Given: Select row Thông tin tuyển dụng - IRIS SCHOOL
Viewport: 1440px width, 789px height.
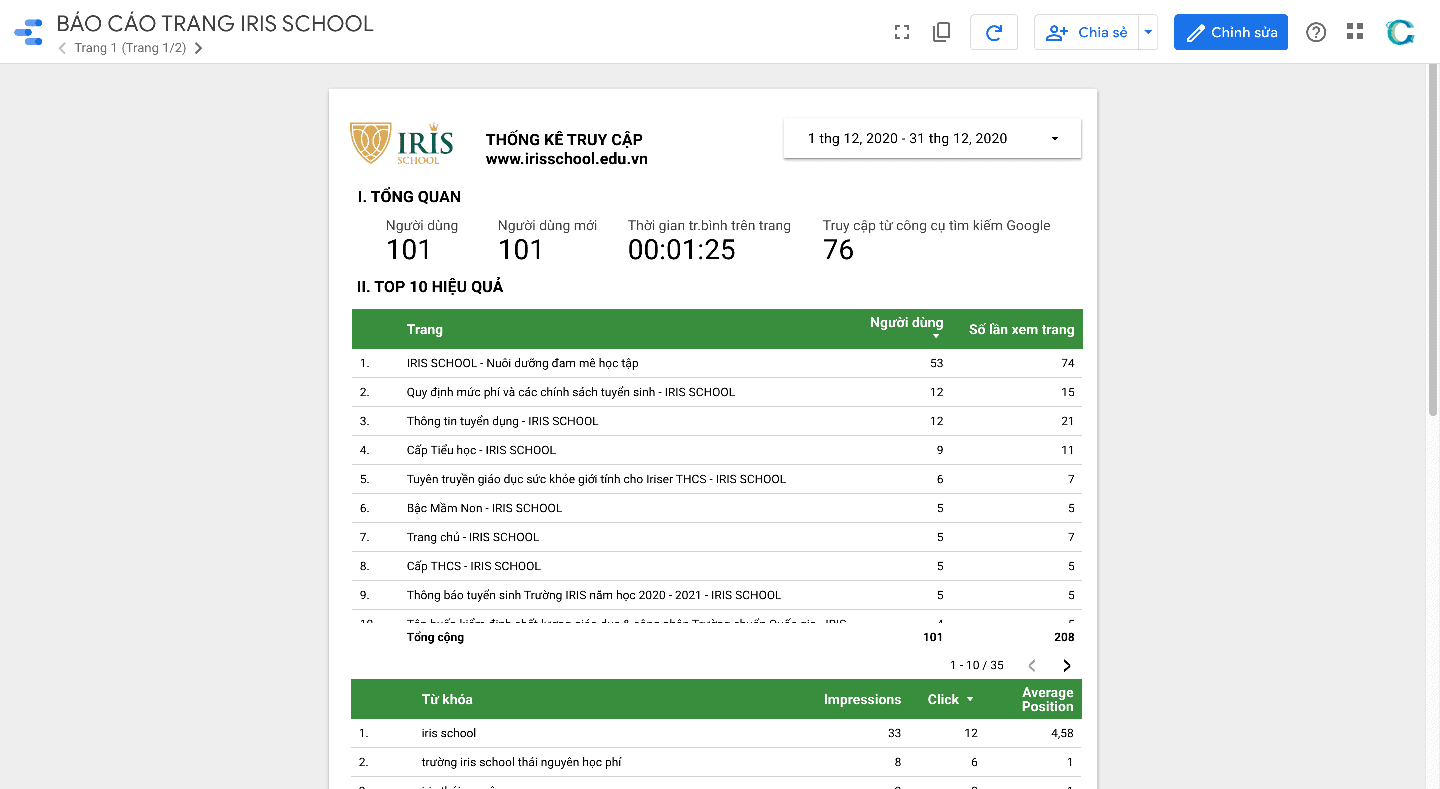Looking at the screenshot, I should click(x=716, y=421).
